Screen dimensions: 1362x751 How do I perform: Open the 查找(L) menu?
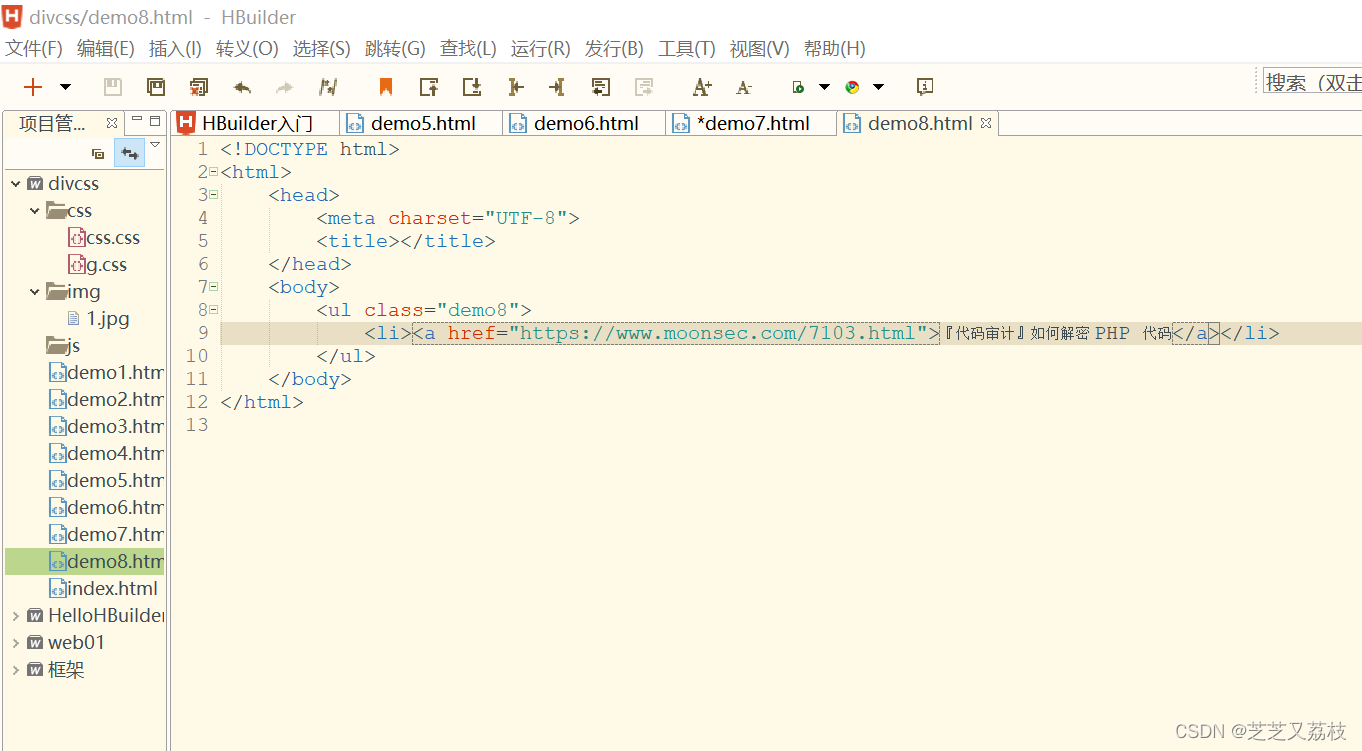(468, 48)
